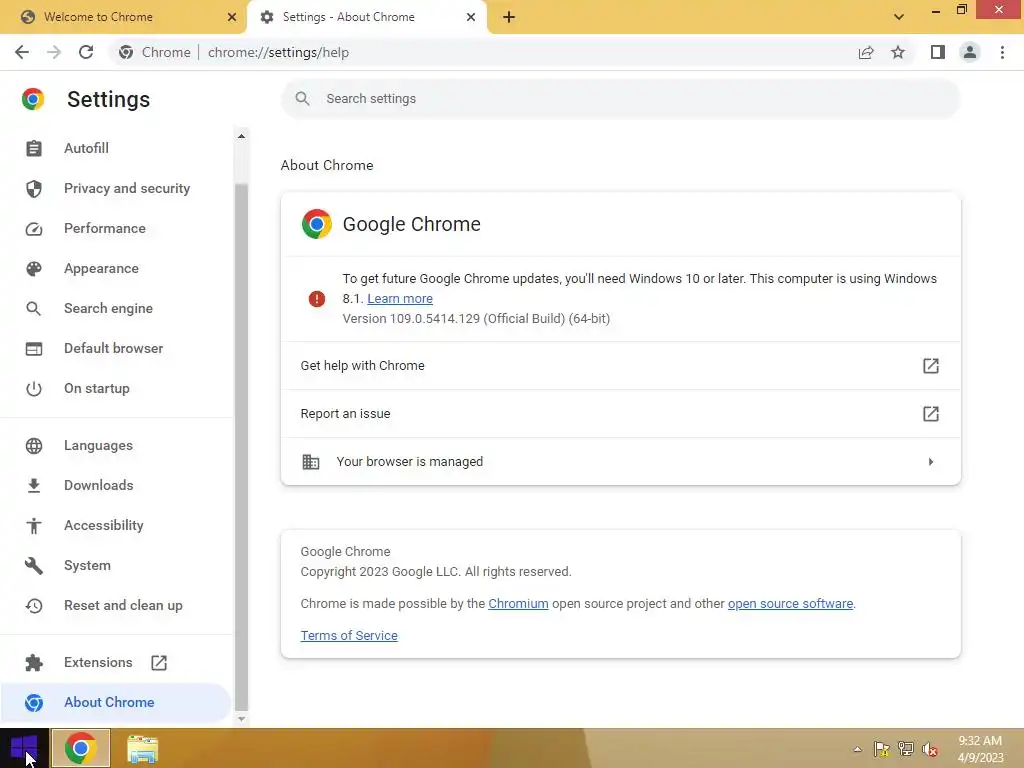Close the Settings - About Chrome tab
The height and width of the screenshot is (768, 1024).
click(x=471, y=17)
